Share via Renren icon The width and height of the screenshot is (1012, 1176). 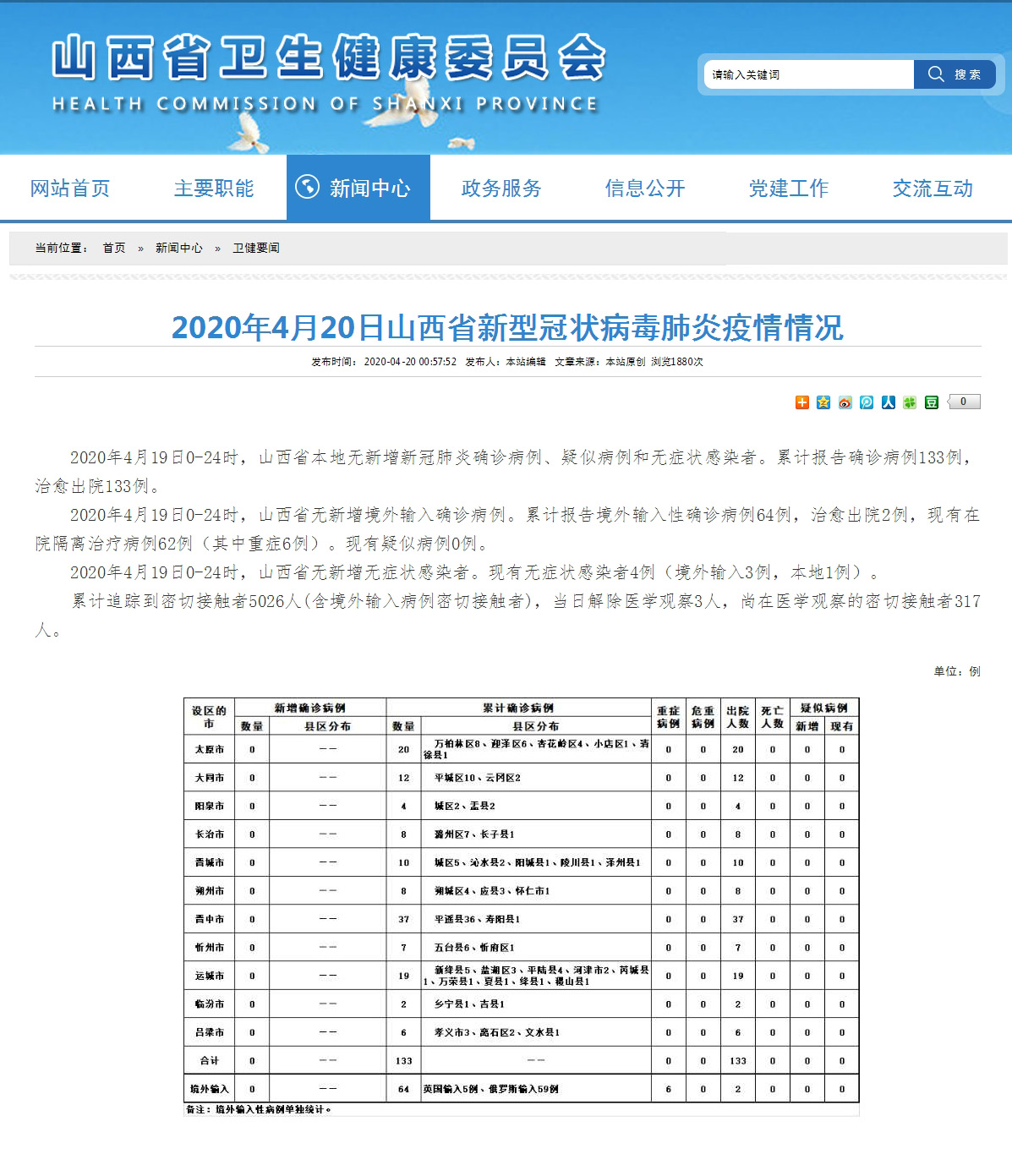click(x=889, y=402)
